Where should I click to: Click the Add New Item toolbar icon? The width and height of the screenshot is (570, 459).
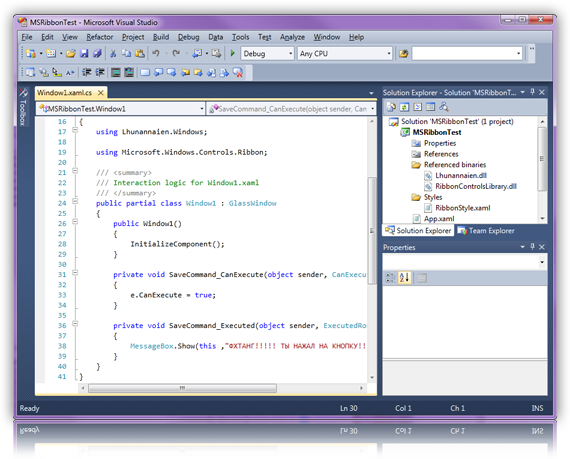51,54
